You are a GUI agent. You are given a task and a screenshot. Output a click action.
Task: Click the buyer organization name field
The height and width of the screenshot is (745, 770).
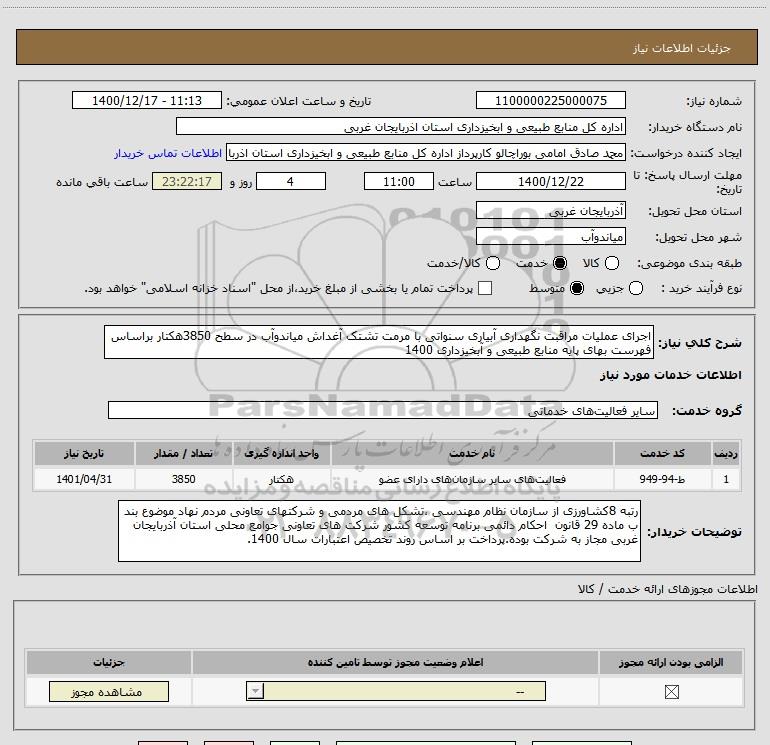[401, 127]
